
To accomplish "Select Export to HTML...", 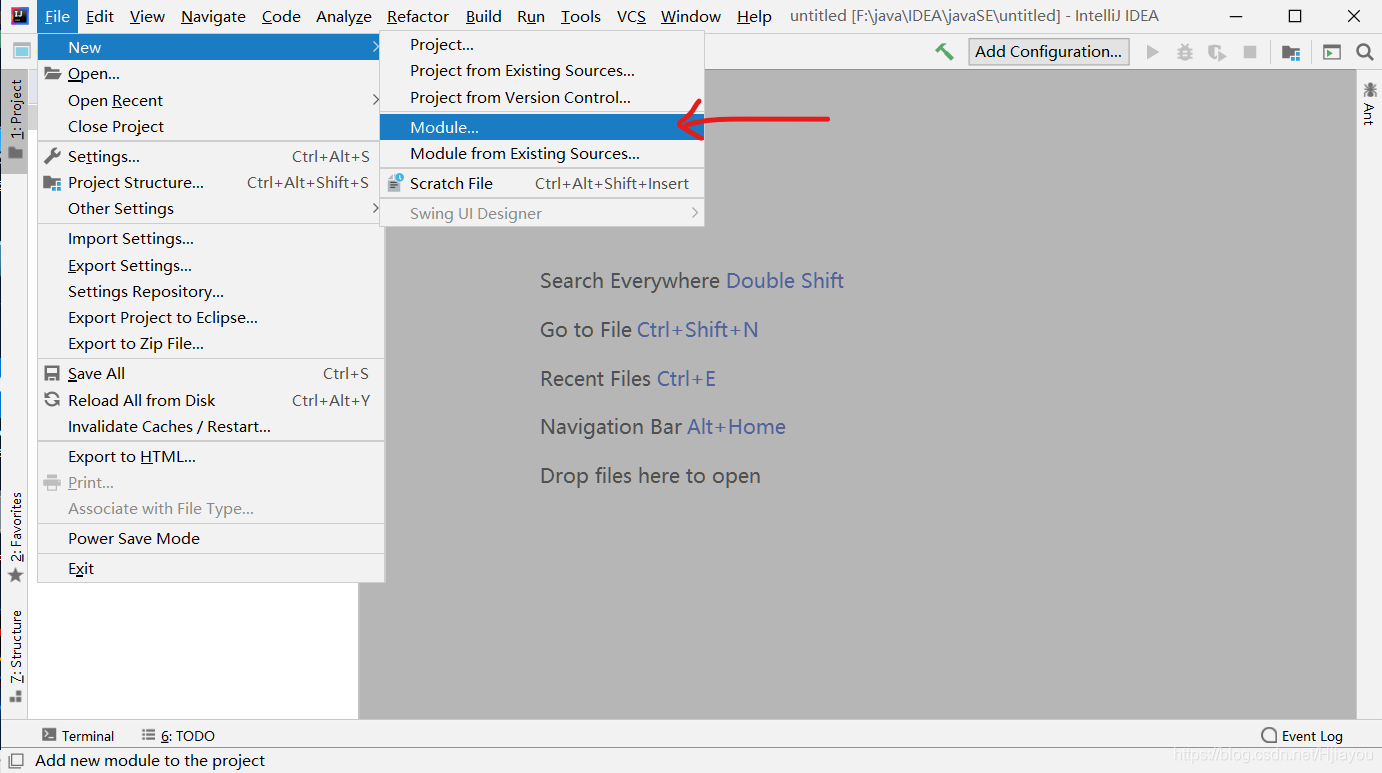I will [x=211, y=456].
